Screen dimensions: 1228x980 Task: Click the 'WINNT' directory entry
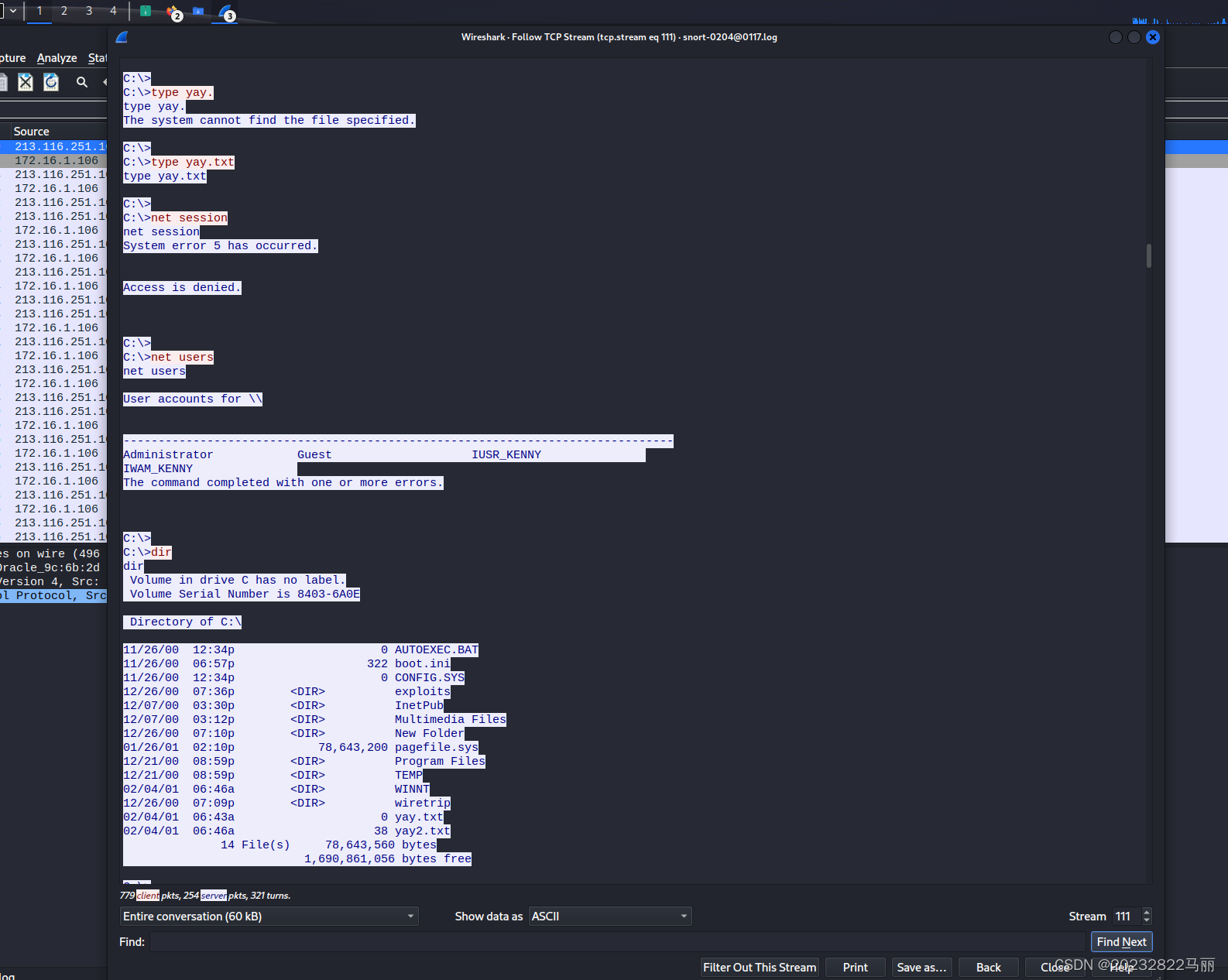(x=412, y=790)
